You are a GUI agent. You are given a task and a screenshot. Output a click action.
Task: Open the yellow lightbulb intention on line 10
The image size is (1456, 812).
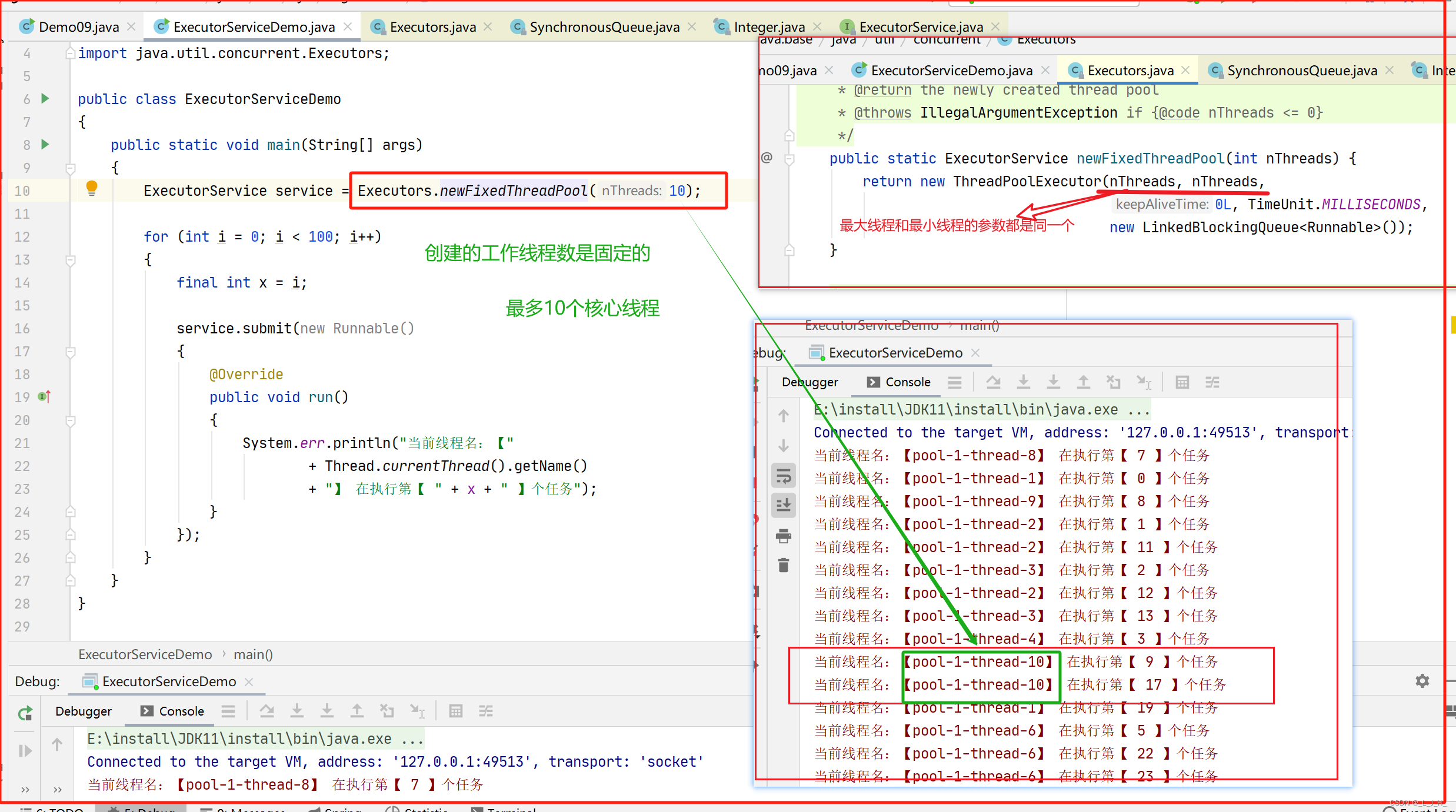coord(92,188)
